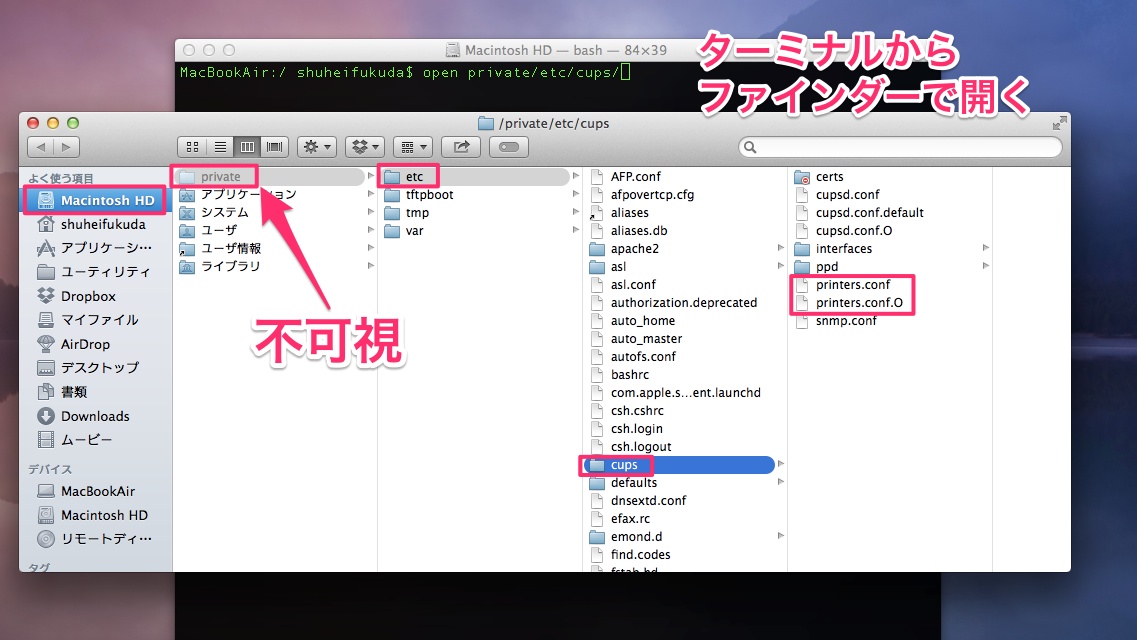Open アプリケーシ… in the sidebar
Screen dimensions: 1137x640
point(94,248)
